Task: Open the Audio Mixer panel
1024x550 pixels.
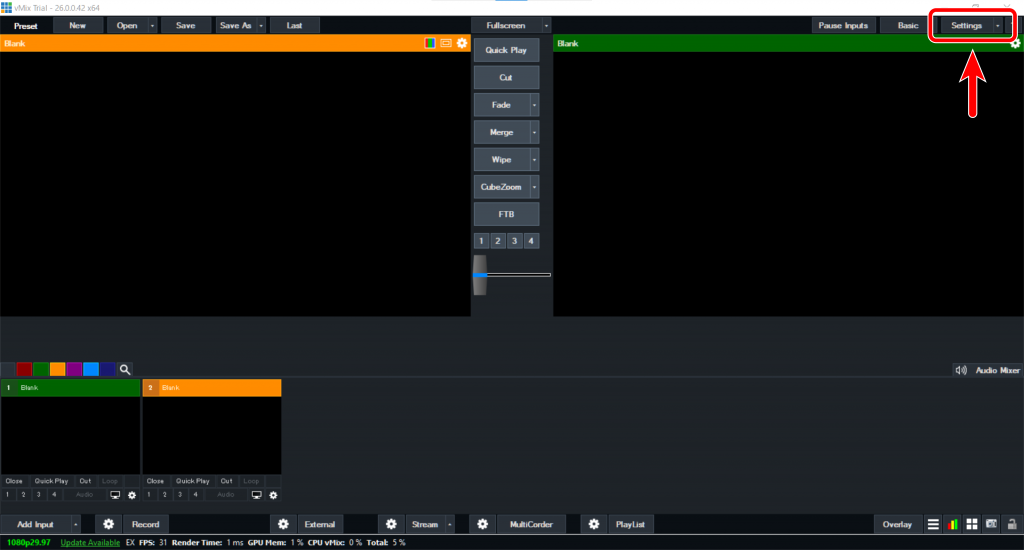Action: click(x=987, y=370)
